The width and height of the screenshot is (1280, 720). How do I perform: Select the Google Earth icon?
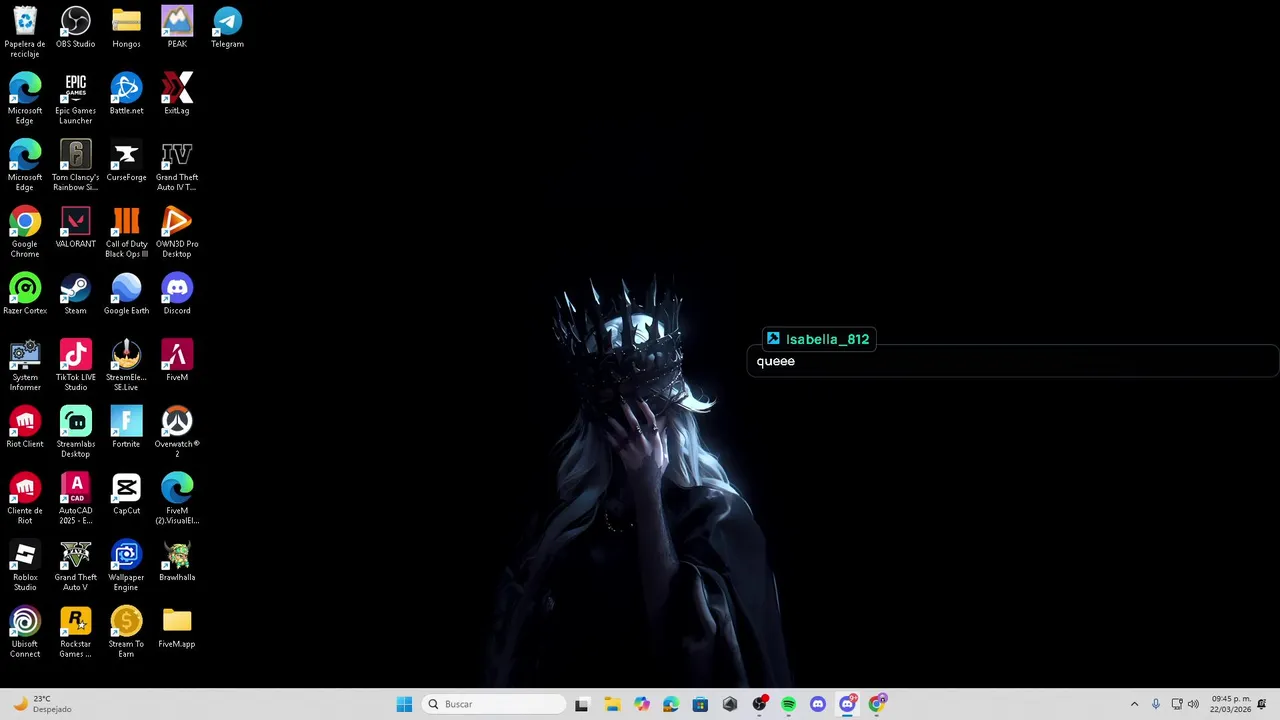[126, 294]
